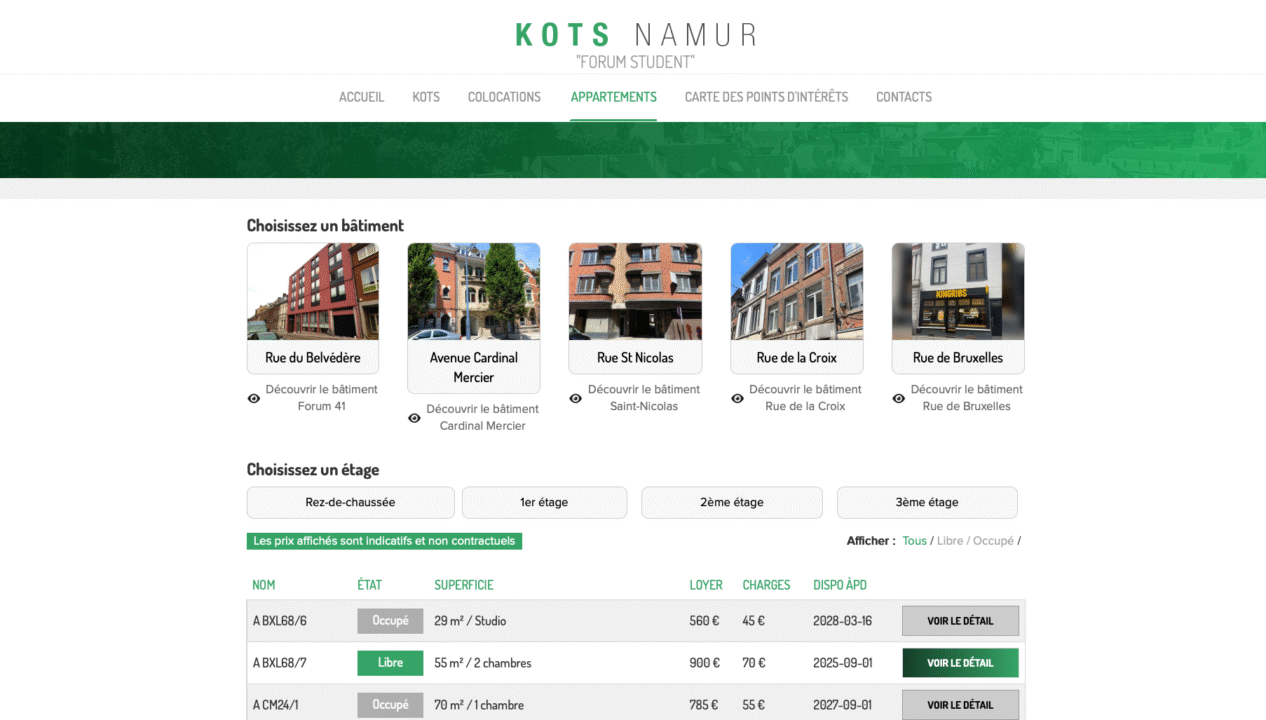Click eye icon beside Rue de la Croix link
Screen dimensions: 1266x720
[738, 398]
